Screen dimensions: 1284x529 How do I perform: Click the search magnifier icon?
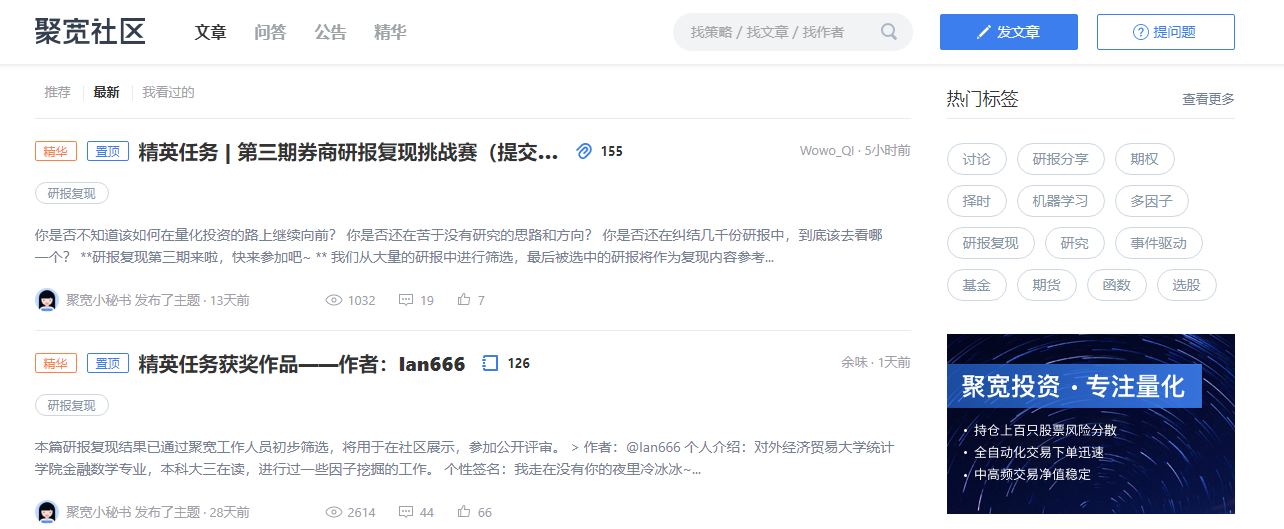tap(889, 32)
